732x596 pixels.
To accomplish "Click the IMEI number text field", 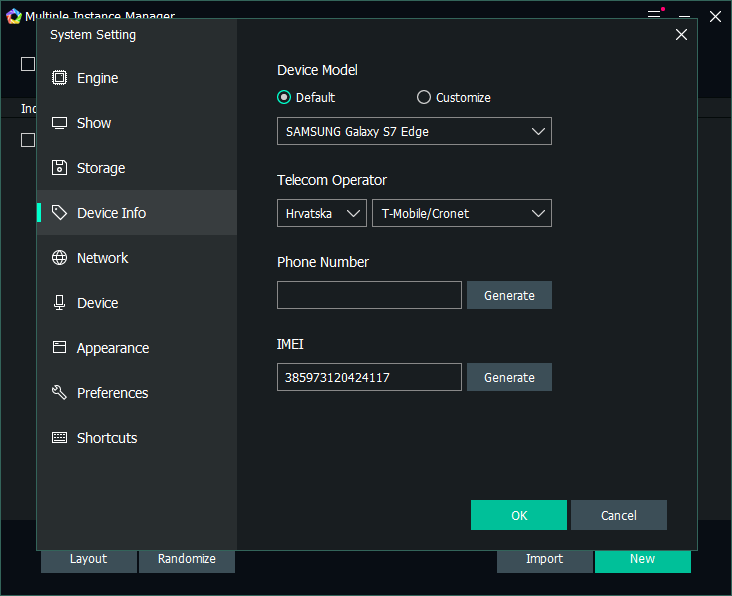I will (369, 377).
